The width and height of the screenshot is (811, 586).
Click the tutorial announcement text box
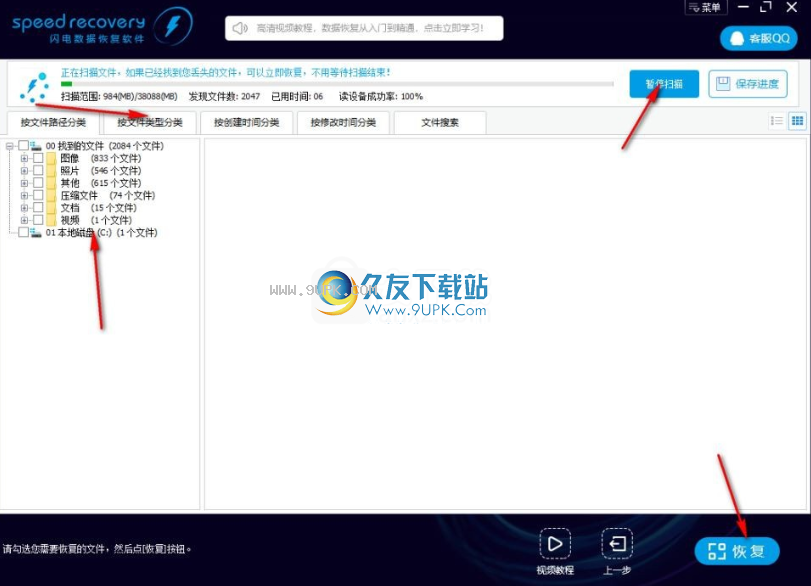[364, 28]
